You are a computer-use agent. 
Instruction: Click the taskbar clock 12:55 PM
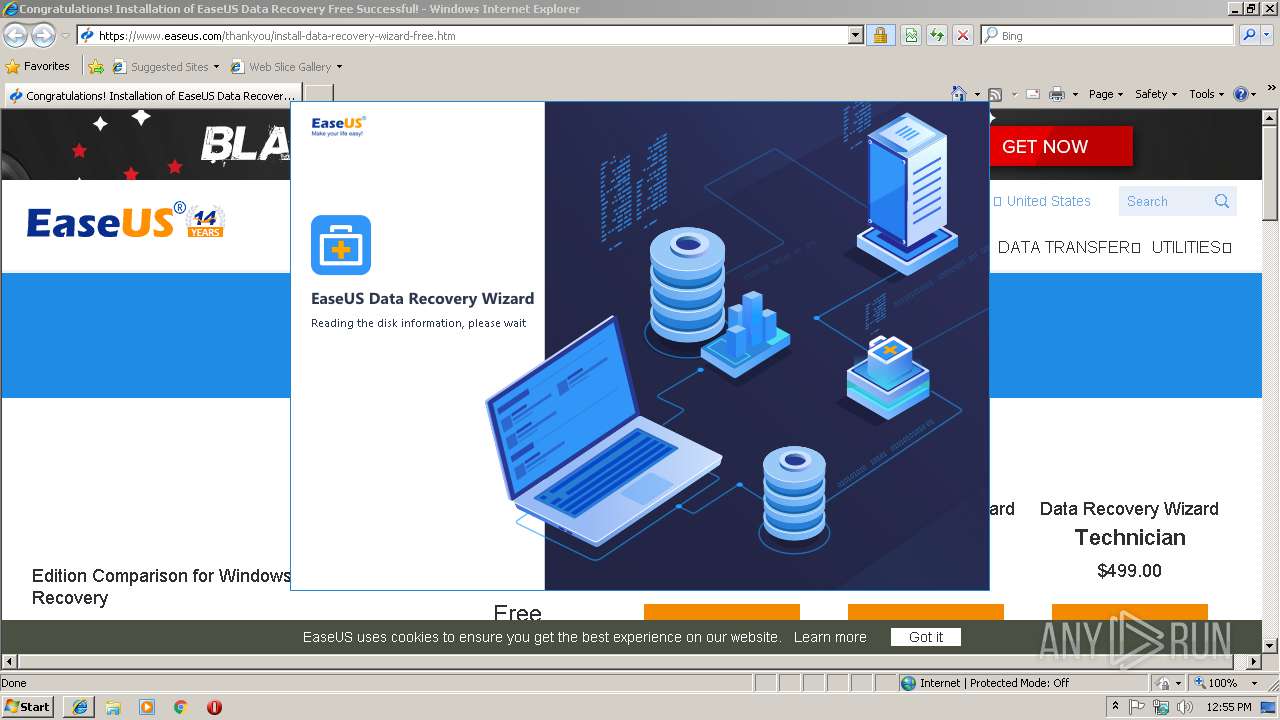click(x=1227, y=707)
